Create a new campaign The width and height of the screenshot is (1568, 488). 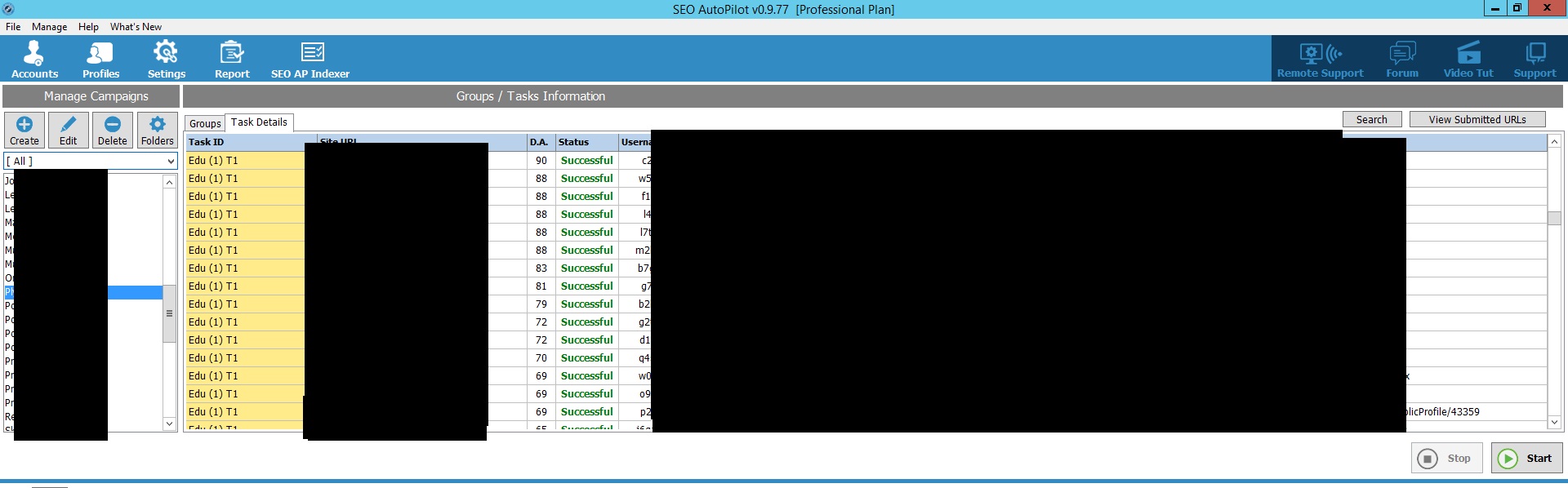(x=24, y=131)
